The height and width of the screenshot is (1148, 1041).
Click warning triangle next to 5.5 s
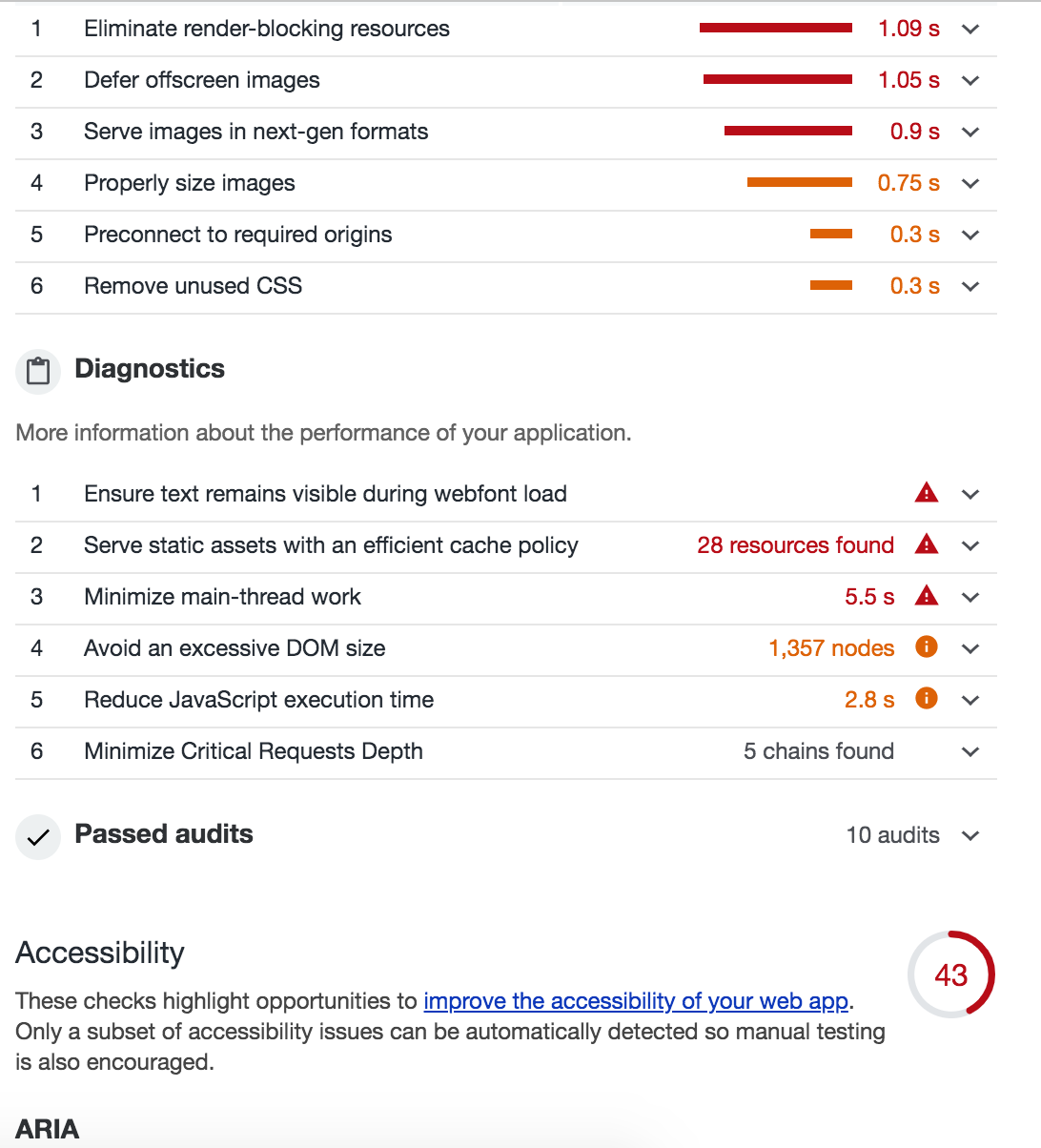pyautogui.click(x=926, y=596)
